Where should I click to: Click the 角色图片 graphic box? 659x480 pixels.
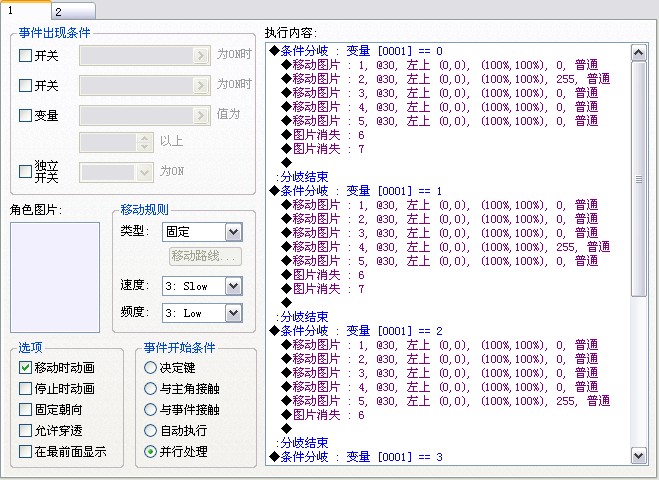(x=55, y=277)
